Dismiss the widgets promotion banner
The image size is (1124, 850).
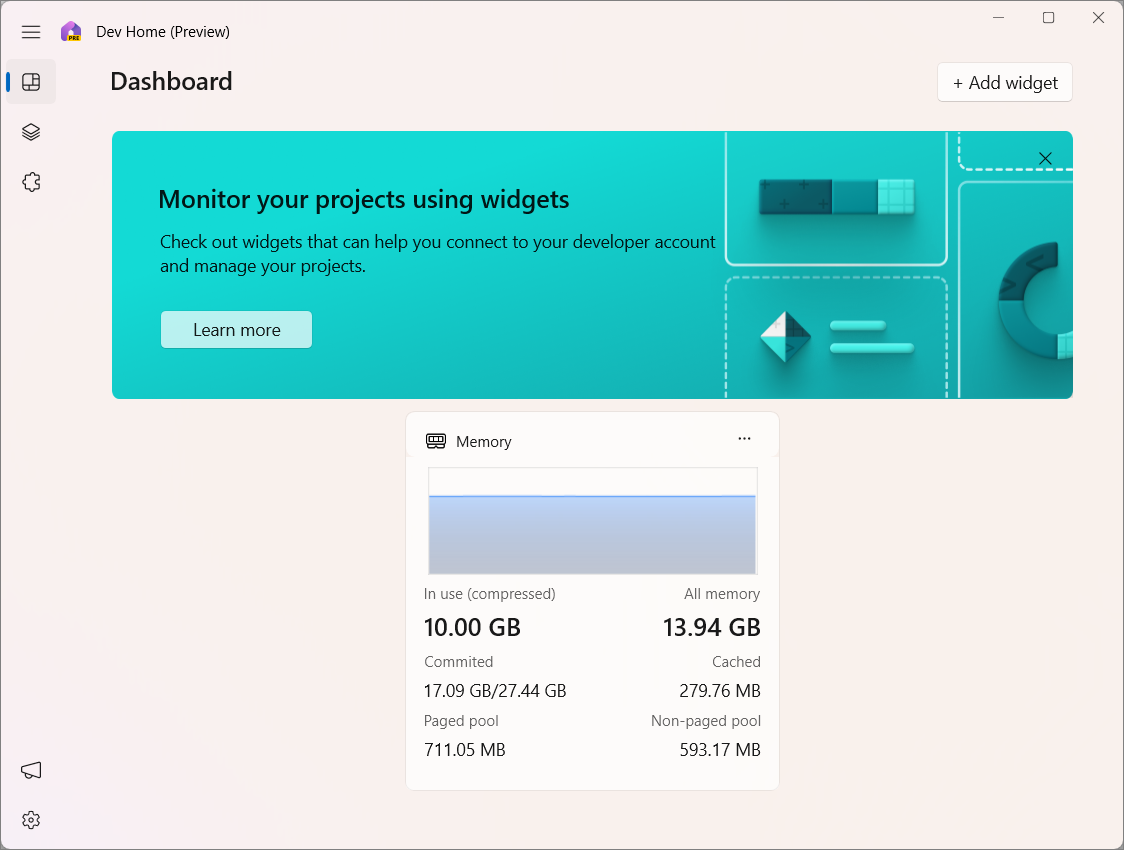pyautogui.click(x=1045, y=158)
